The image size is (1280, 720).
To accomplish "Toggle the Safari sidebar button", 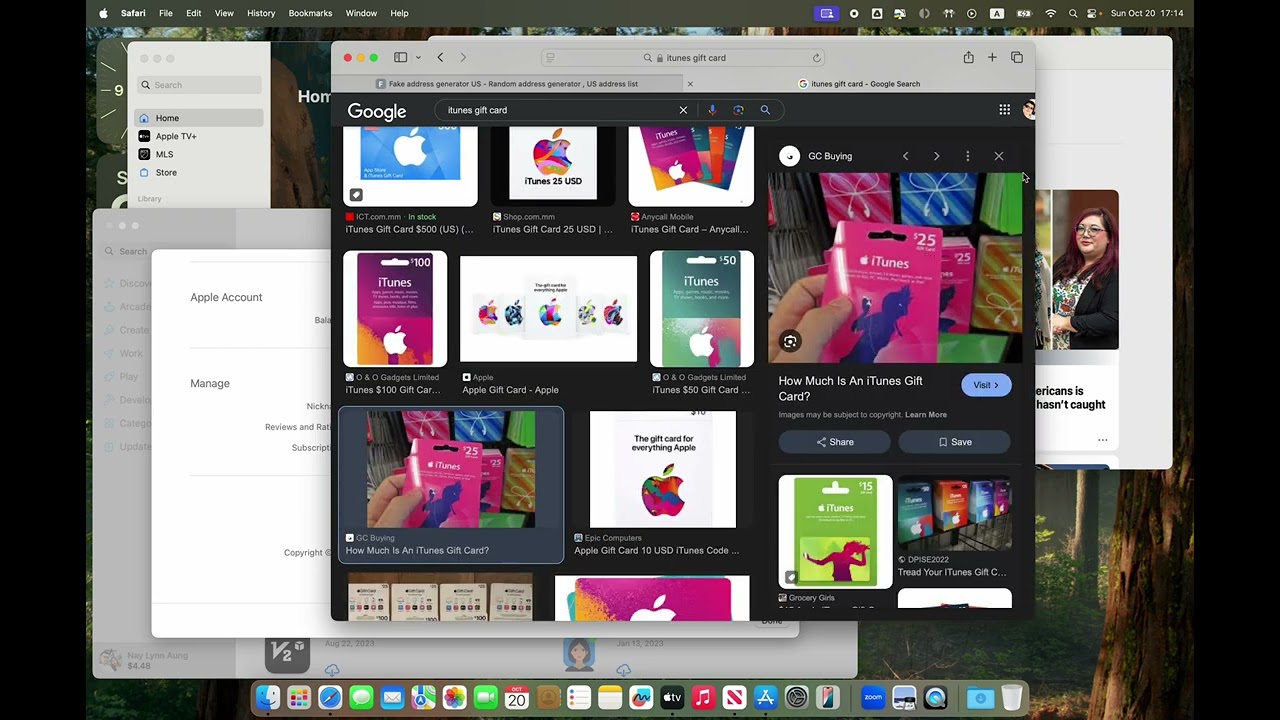I will pos(400,58).
